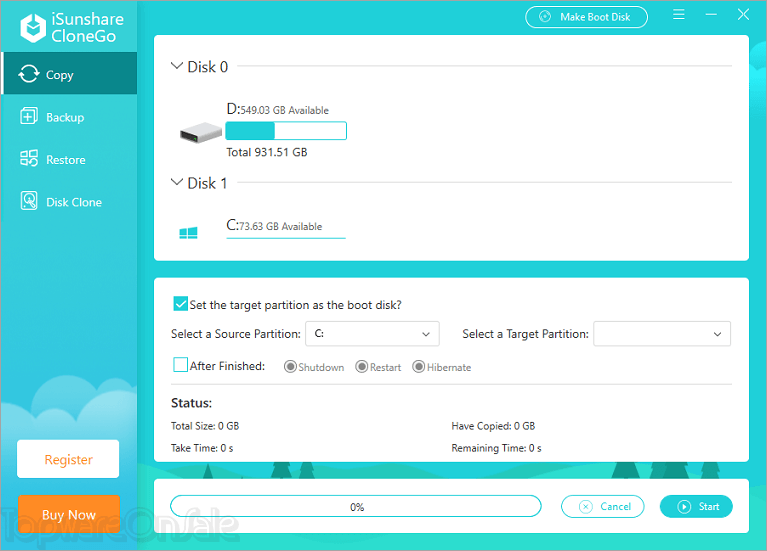Select the Shutdown radio option

point(290,367)
